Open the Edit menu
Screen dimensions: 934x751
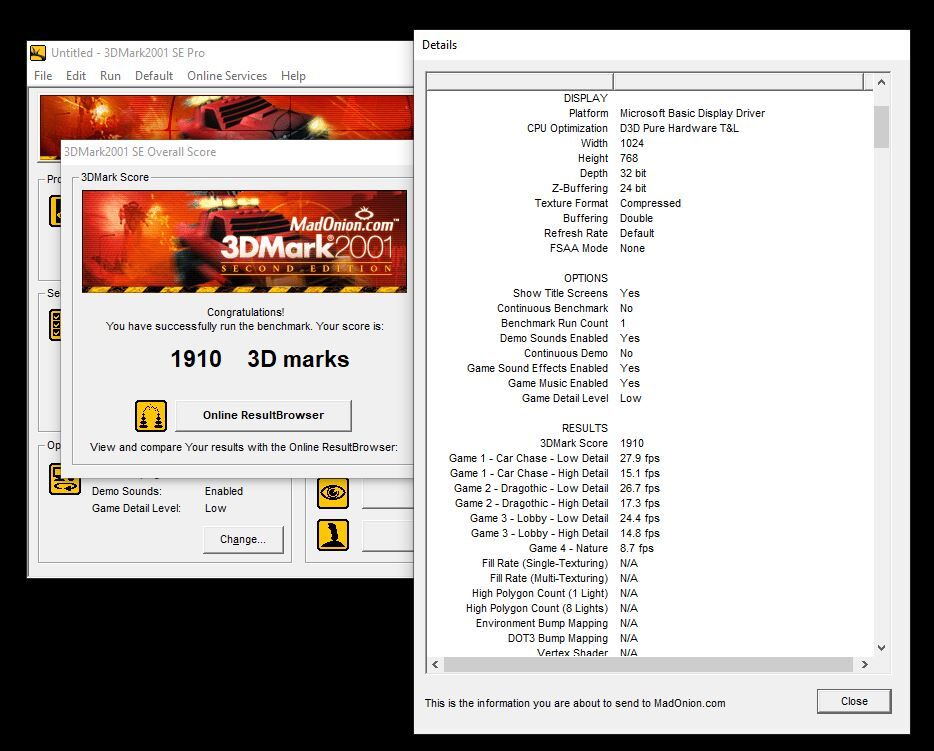tap(76, 76)
